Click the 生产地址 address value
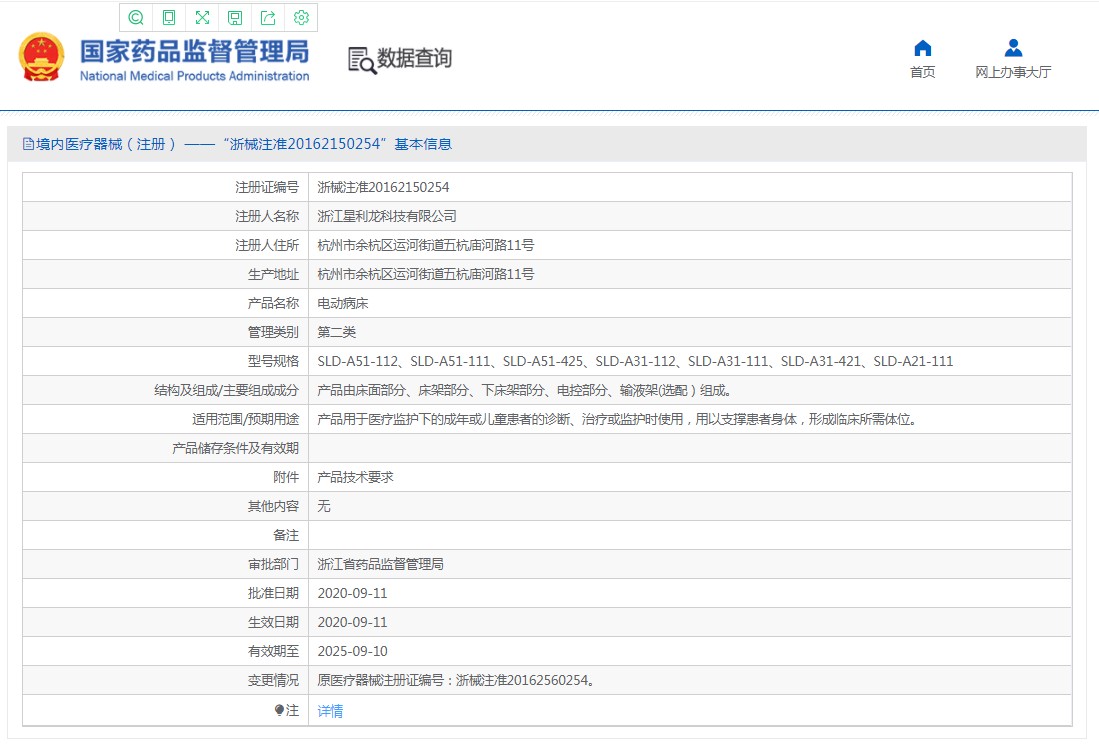Screen dimensions: 1099x744 [425, 274]
